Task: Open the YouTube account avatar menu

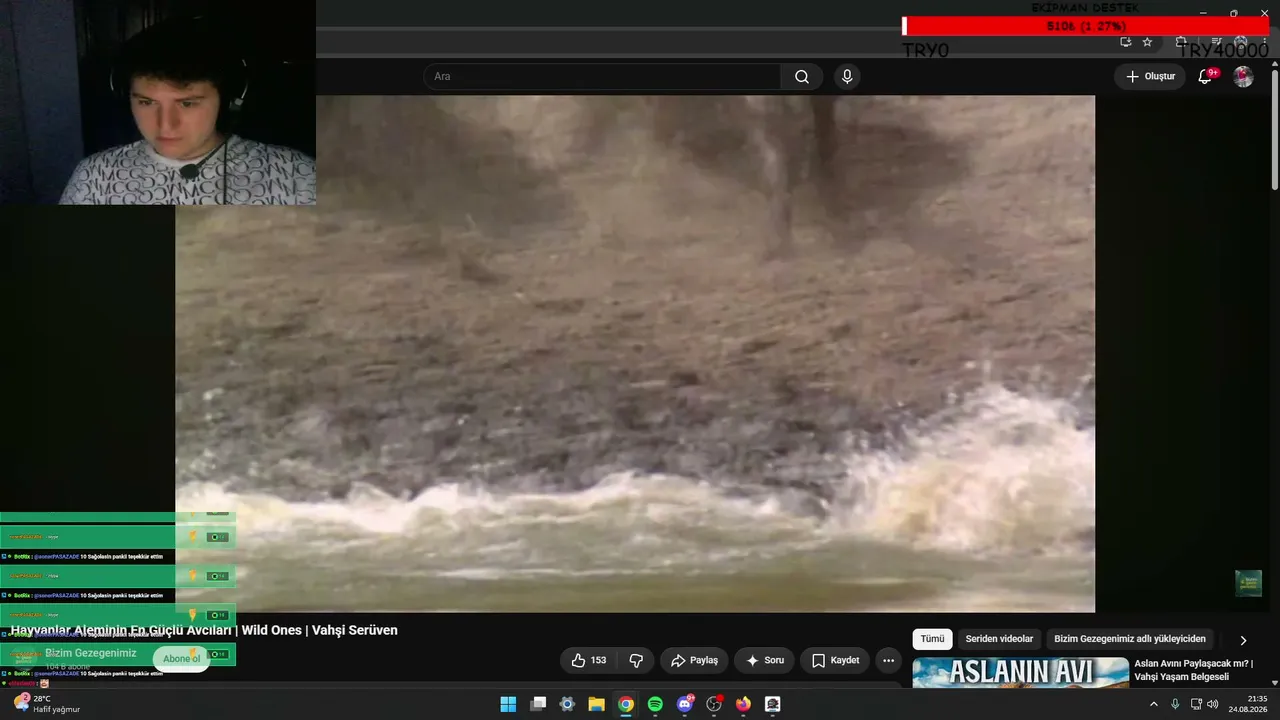Action: [x=1243, y=77]
